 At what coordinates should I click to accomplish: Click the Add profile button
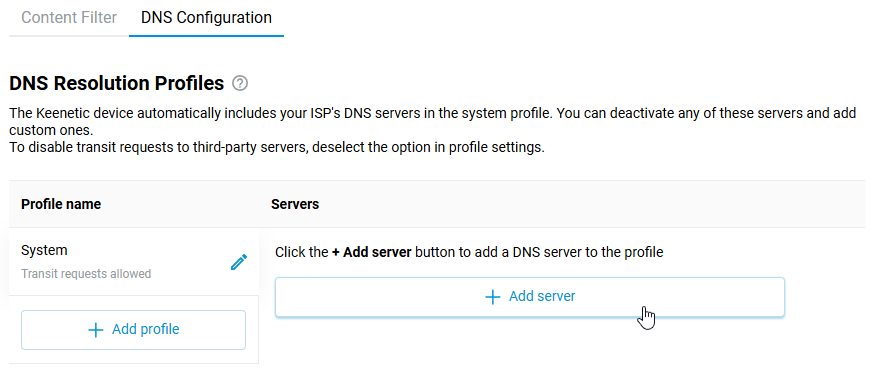(133, 330)
